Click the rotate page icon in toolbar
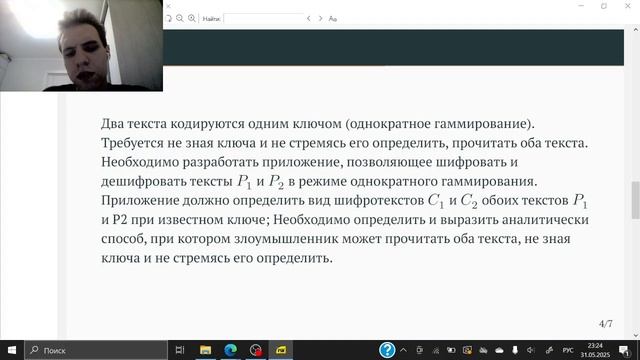 [x=168, y=18]
